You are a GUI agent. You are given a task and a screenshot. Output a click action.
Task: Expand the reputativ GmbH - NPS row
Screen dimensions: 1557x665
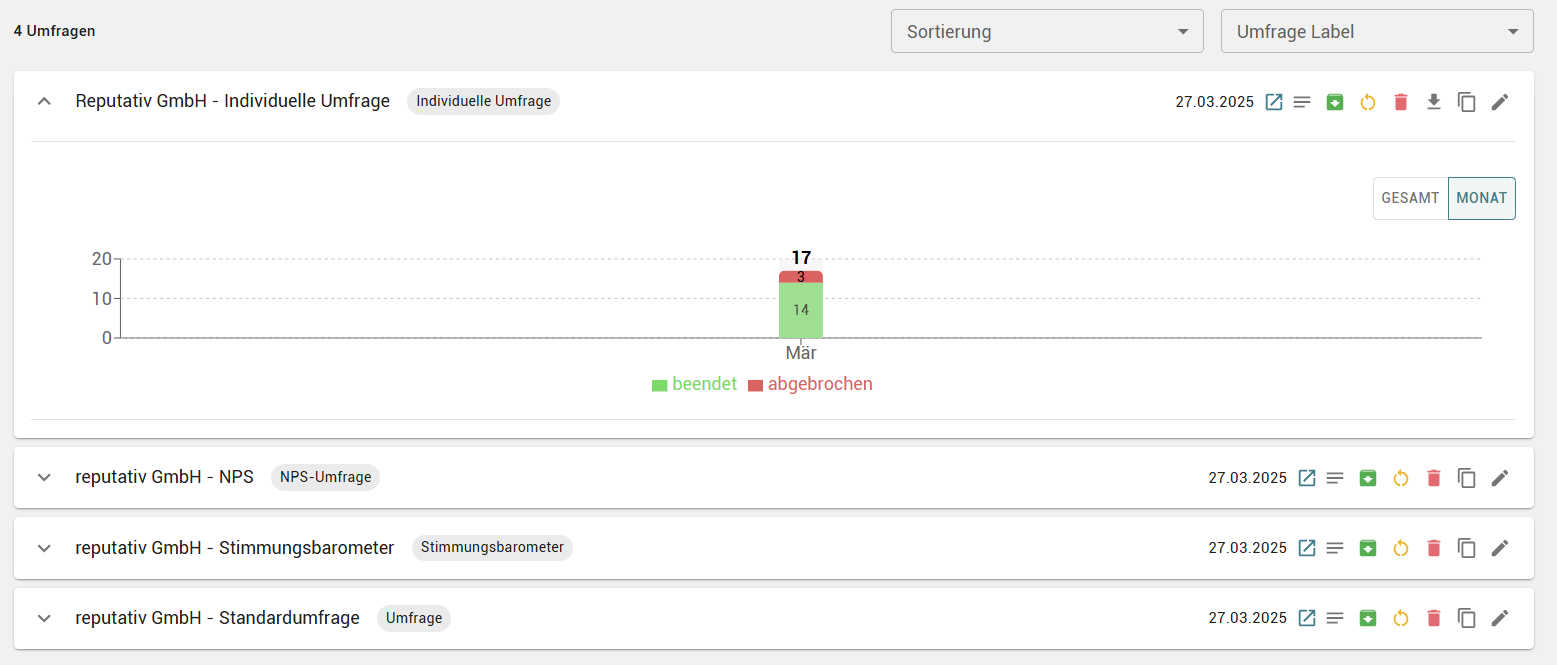click(44, 477)
